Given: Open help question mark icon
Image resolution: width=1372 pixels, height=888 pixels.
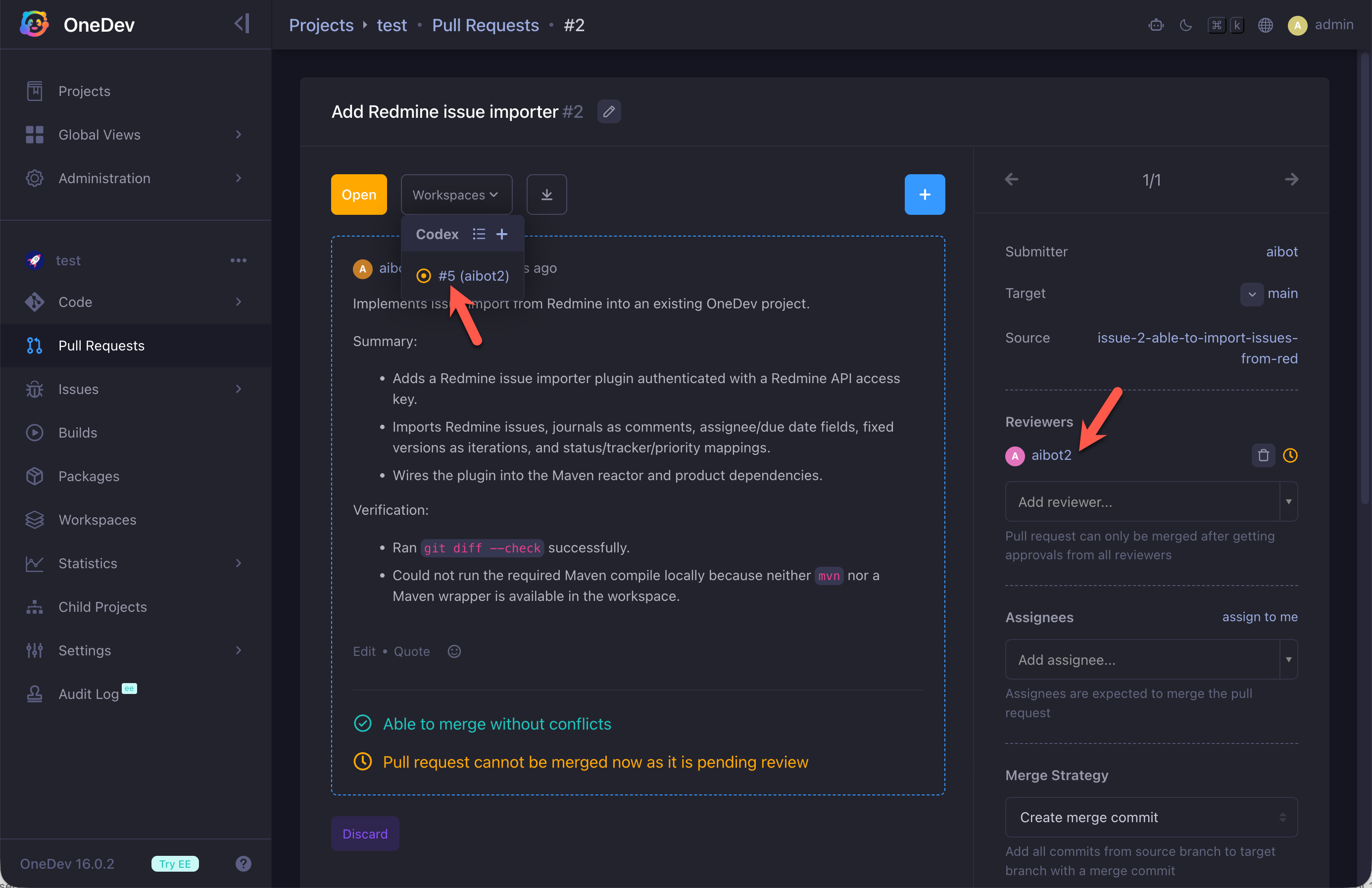Looking at the screenshot, I should [244, 864].
